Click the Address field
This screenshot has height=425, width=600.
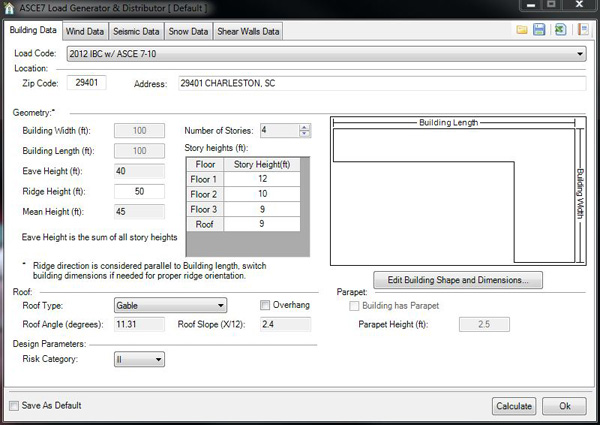[x=382, y=83]
